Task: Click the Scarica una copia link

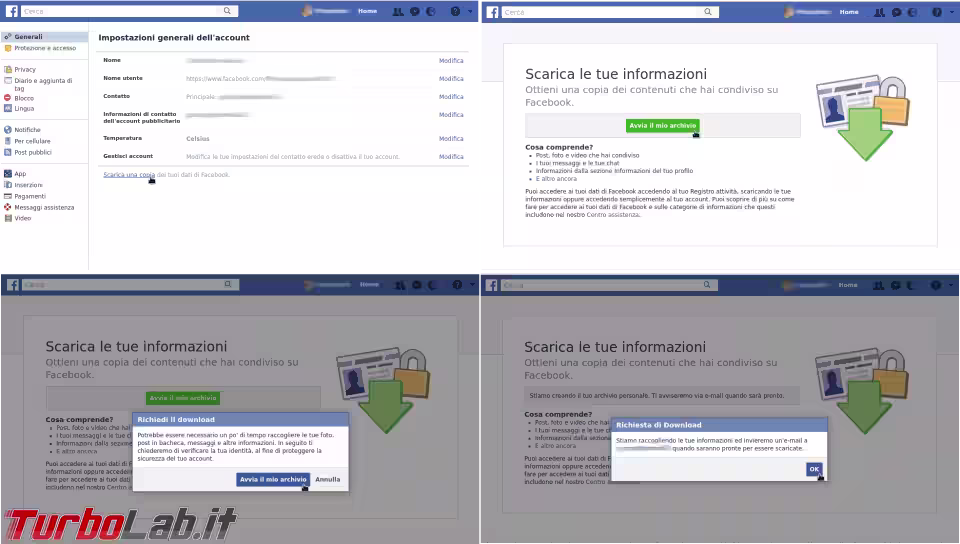Action: 129,175
